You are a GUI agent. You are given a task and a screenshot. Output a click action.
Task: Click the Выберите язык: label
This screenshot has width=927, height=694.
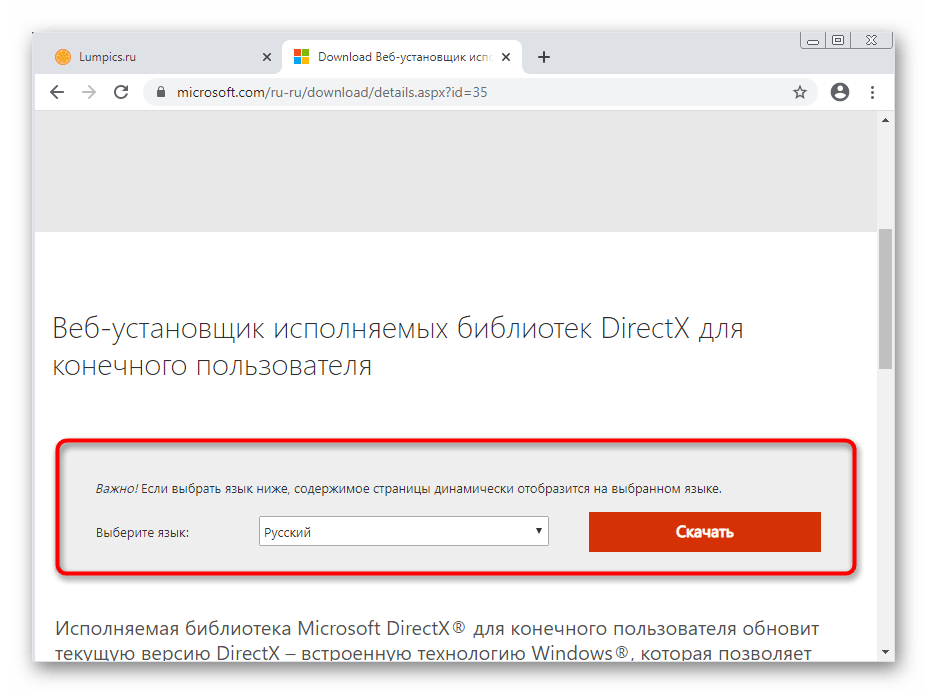[142, 533]
